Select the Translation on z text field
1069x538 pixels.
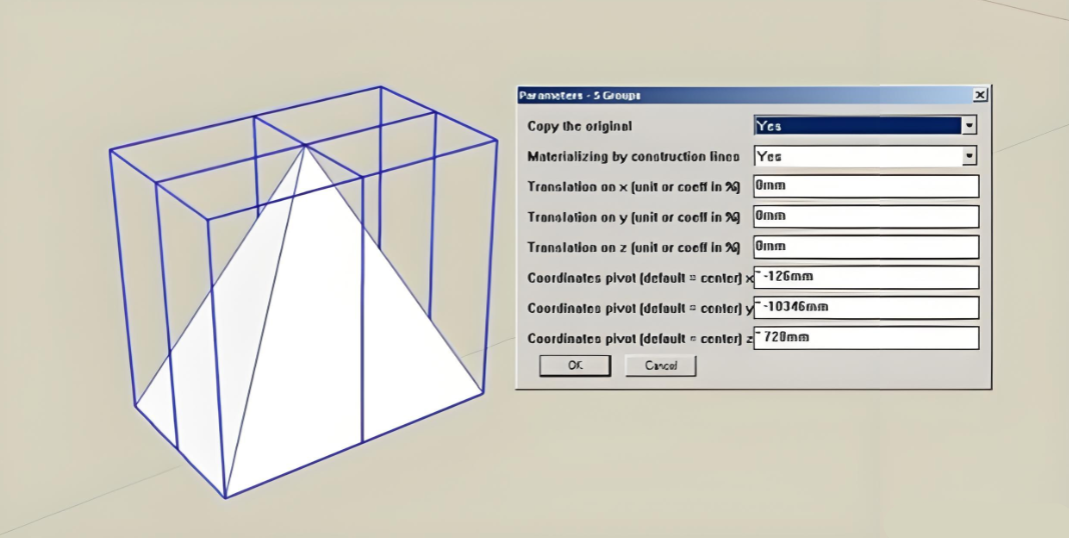coord(865,246)
